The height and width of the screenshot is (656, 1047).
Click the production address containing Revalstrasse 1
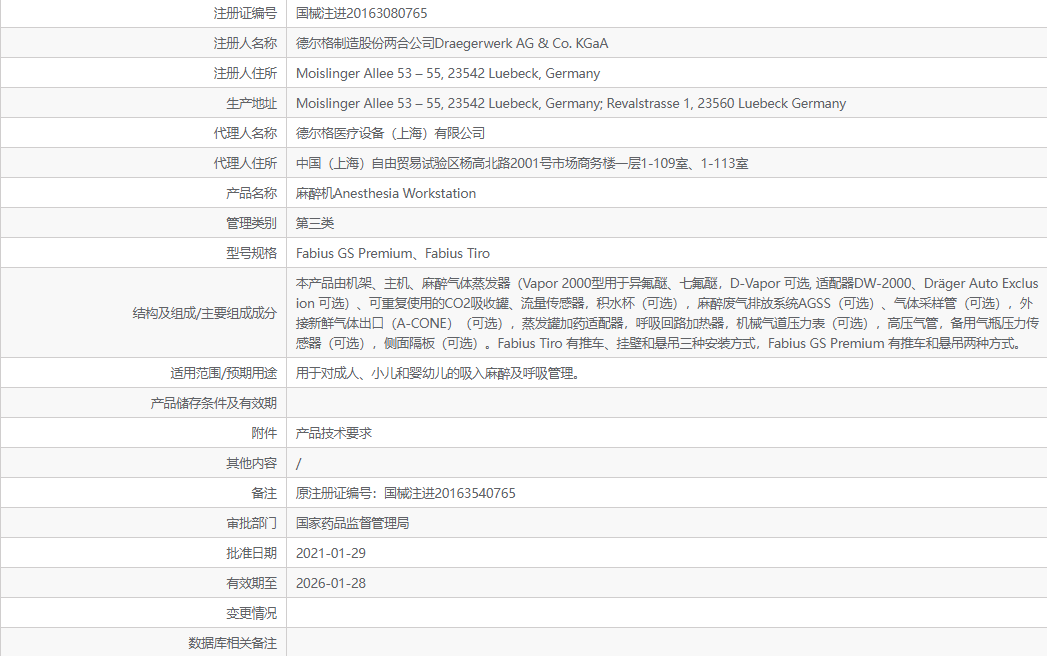pyautogui.click(x=571, y=104)
